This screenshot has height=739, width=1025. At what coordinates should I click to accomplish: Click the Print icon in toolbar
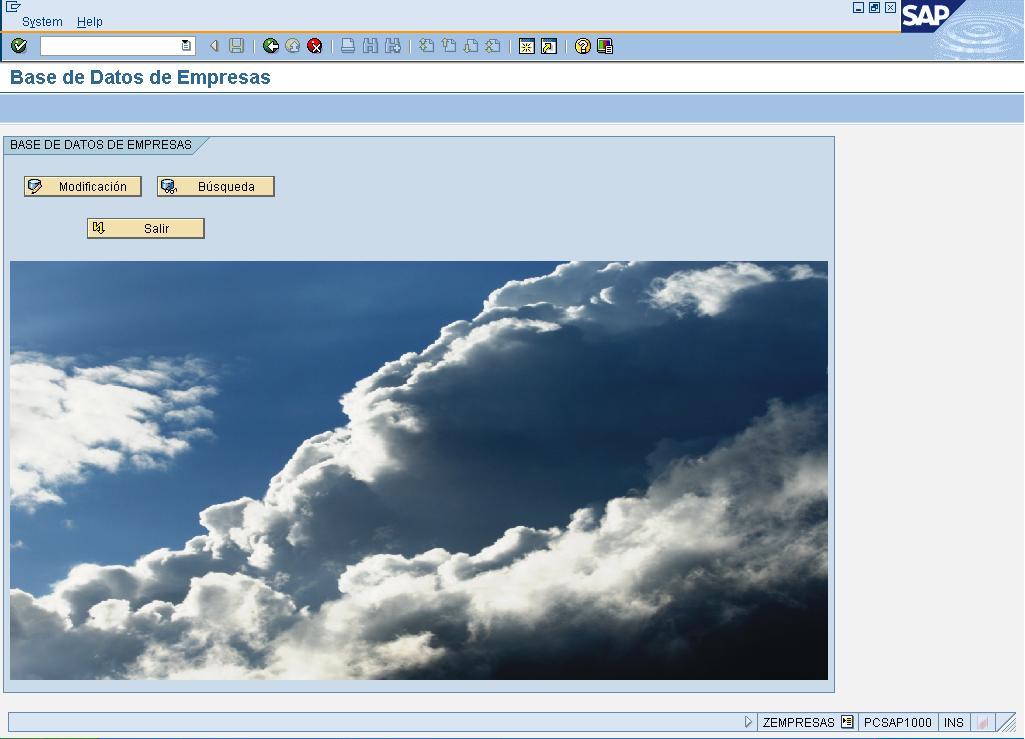point(348,46)
